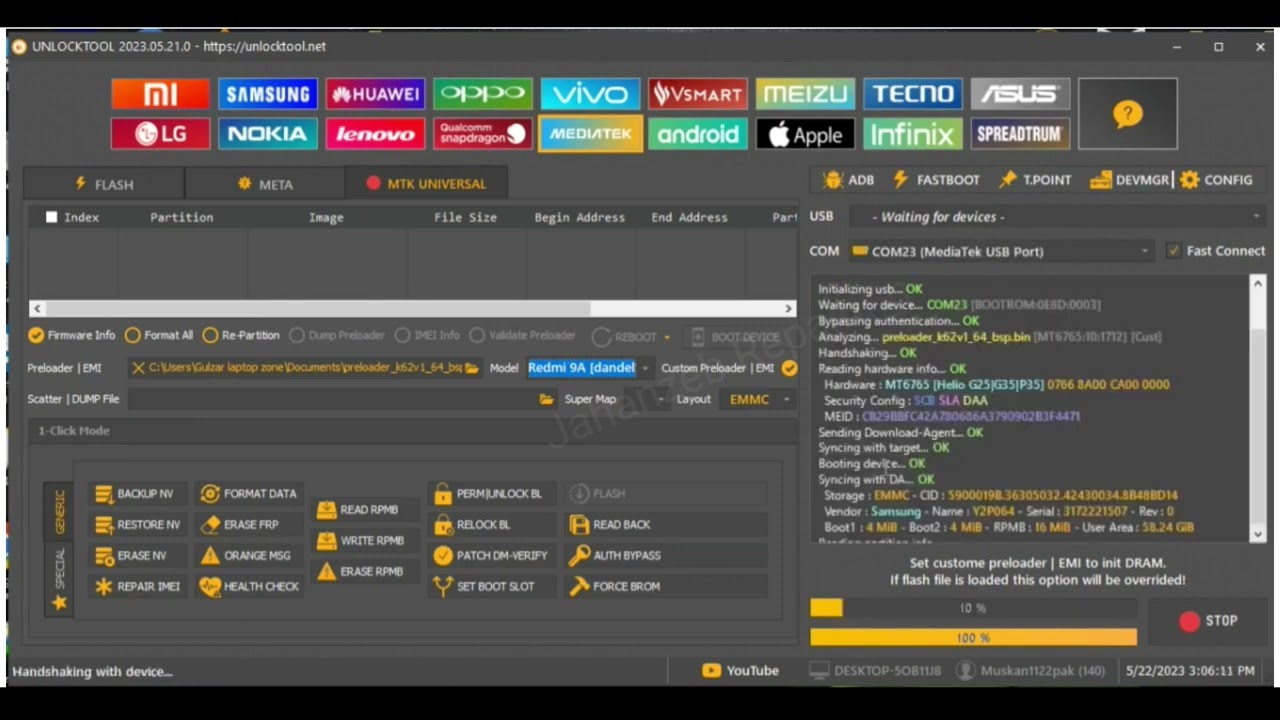Click the log panel vertical scrollbar

[x=1258, y=410]
